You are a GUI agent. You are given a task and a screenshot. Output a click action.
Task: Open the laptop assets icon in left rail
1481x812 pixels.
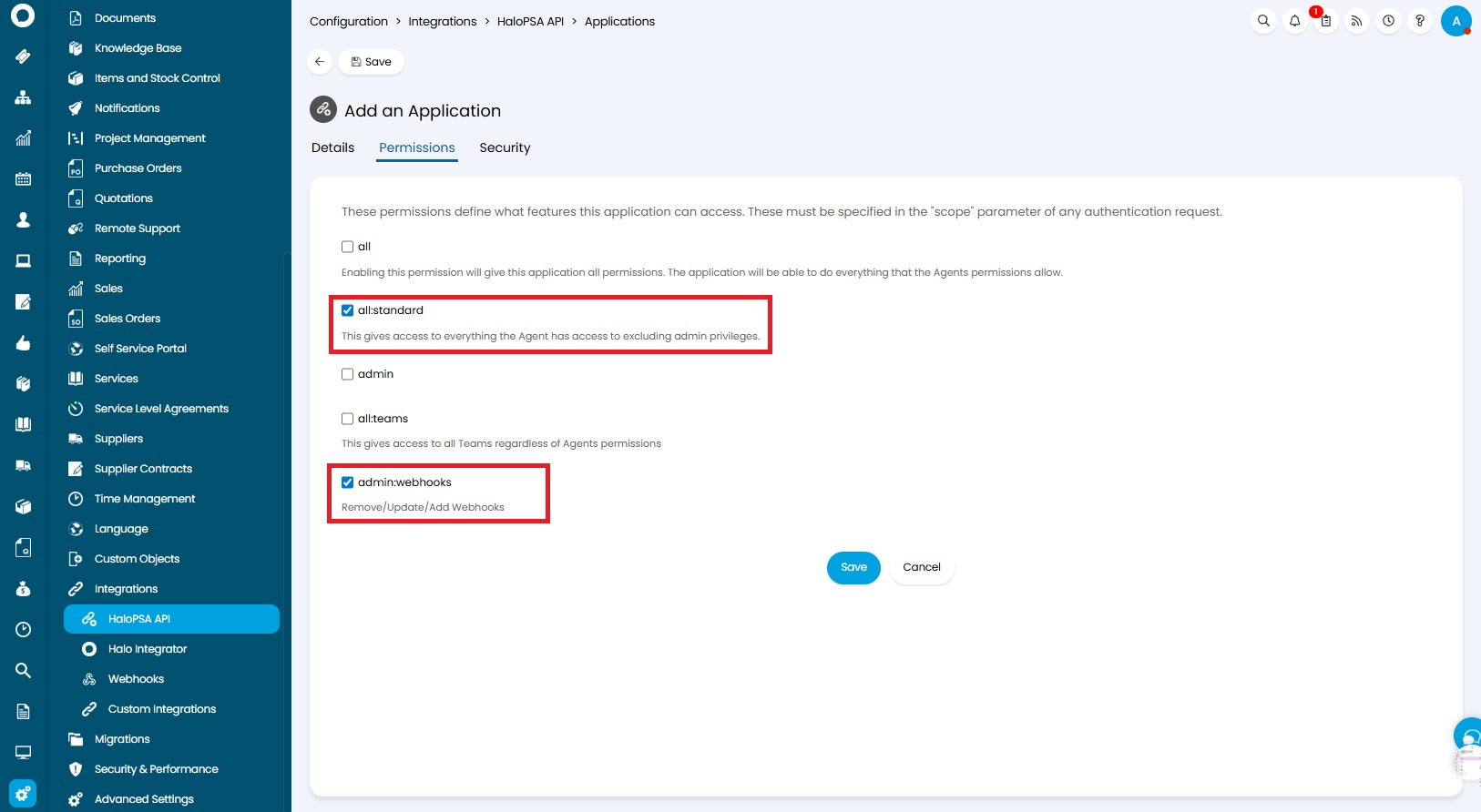click(x=23, y=261)
